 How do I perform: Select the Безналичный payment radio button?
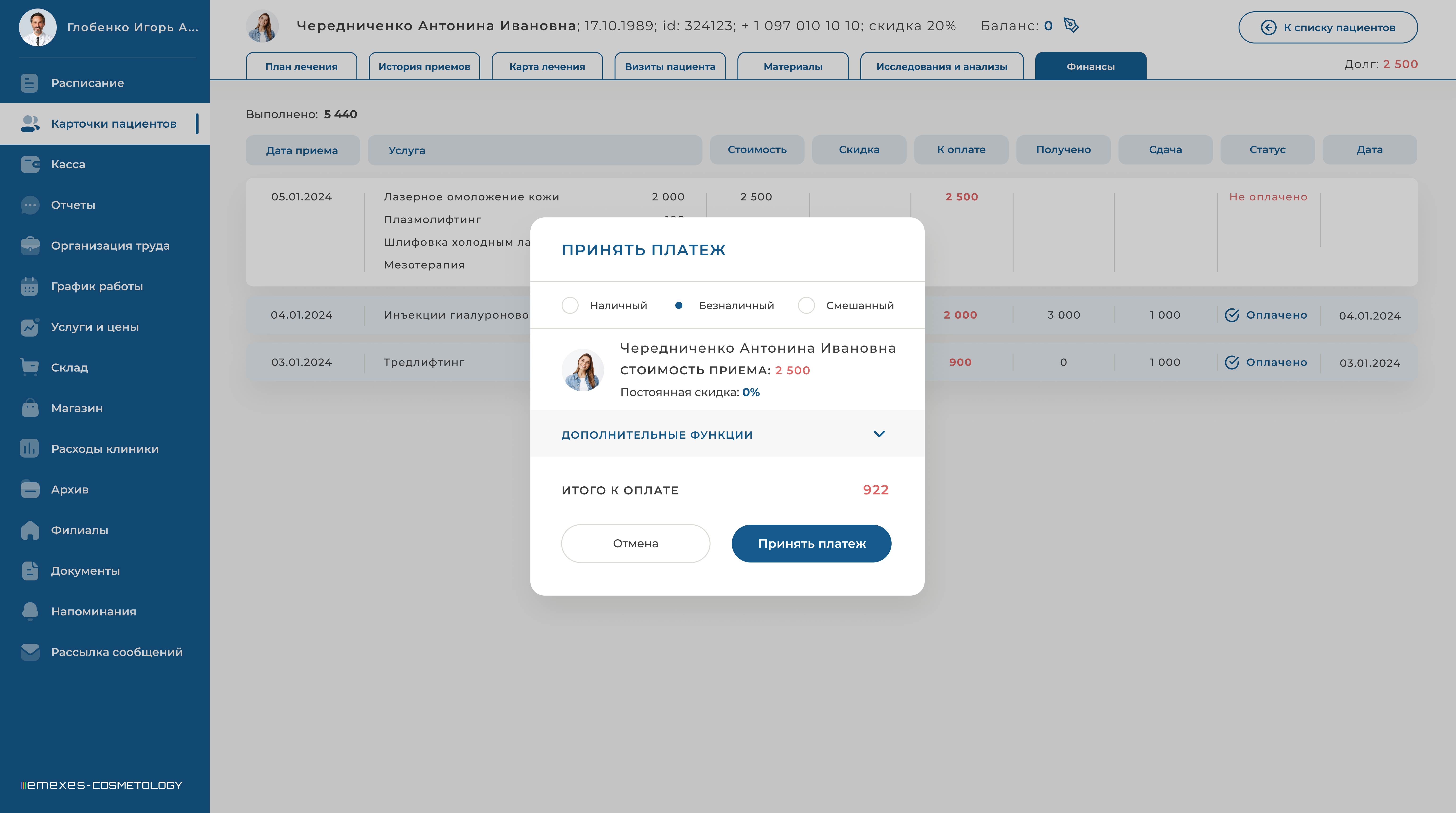[x=679, y=306]
